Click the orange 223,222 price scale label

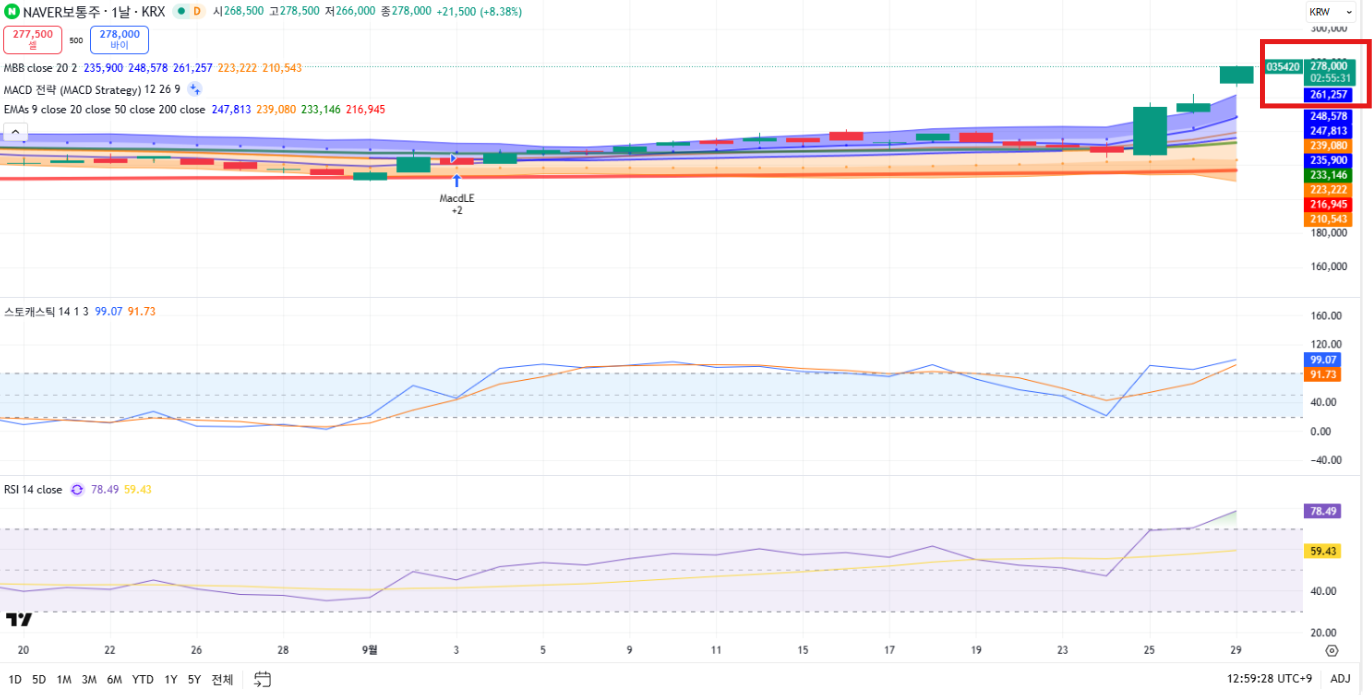click(1330, 190)
